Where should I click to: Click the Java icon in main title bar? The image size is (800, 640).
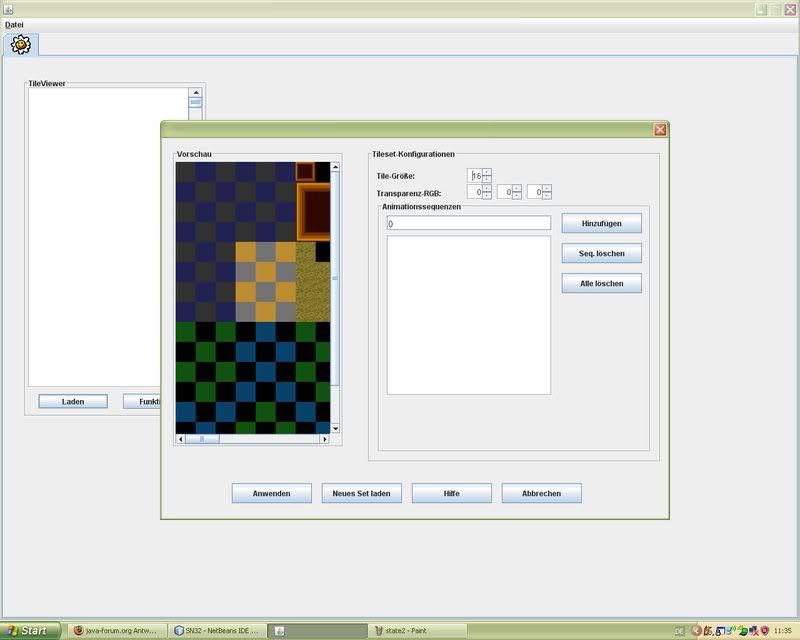pyautogui.click(x=8, y=9)
